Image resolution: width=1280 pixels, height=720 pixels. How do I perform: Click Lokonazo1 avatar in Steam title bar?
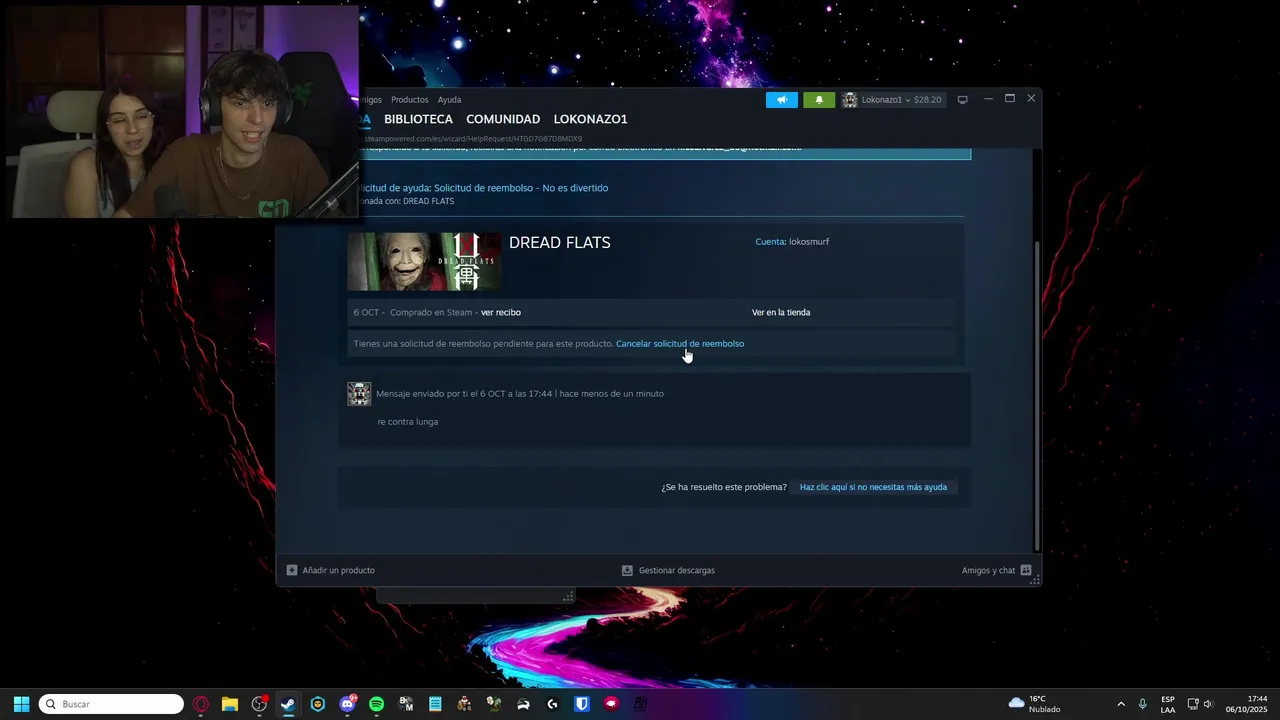tap(850, 100)
